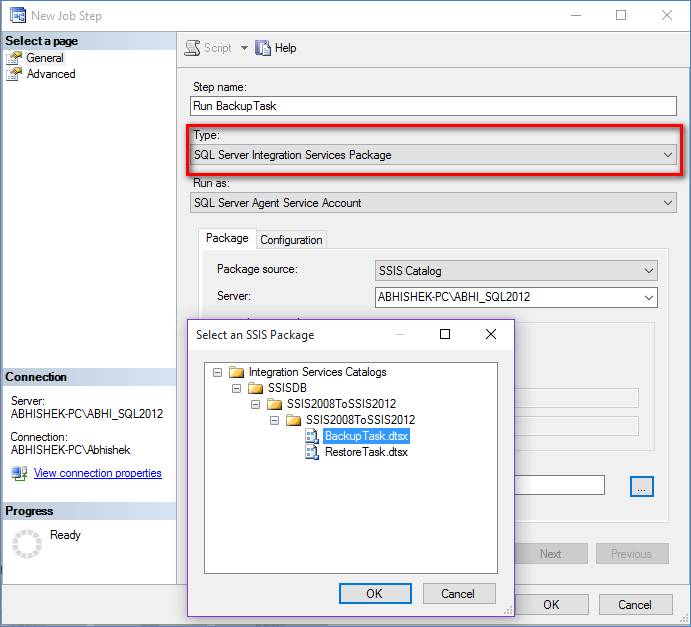691x627 pixels.
Task: Click the Script toolbar icon
Action: pyautogui.click(x=192, y=48)
